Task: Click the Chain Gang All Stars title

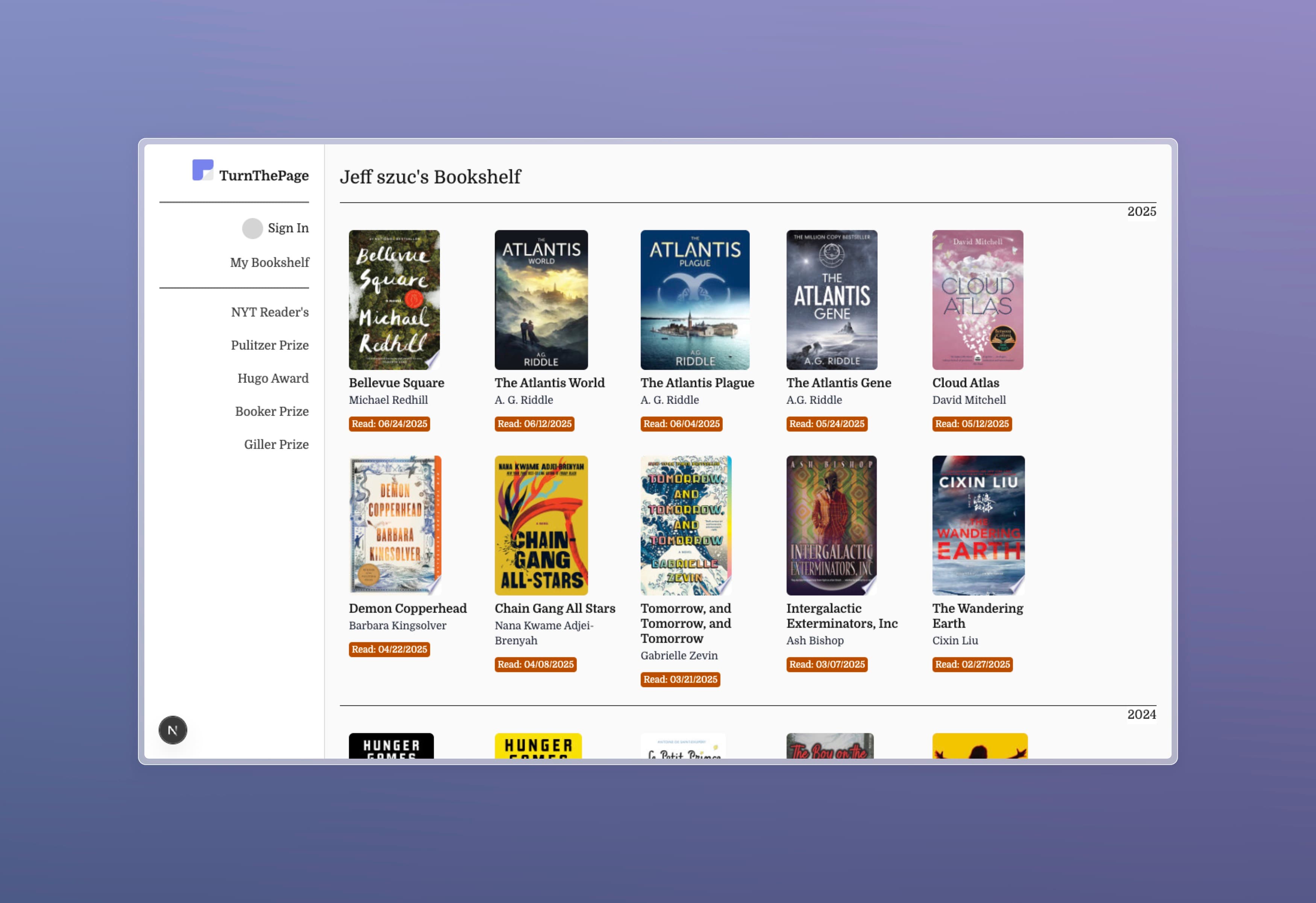Action: pyautogui.click(x=555, y=608)
